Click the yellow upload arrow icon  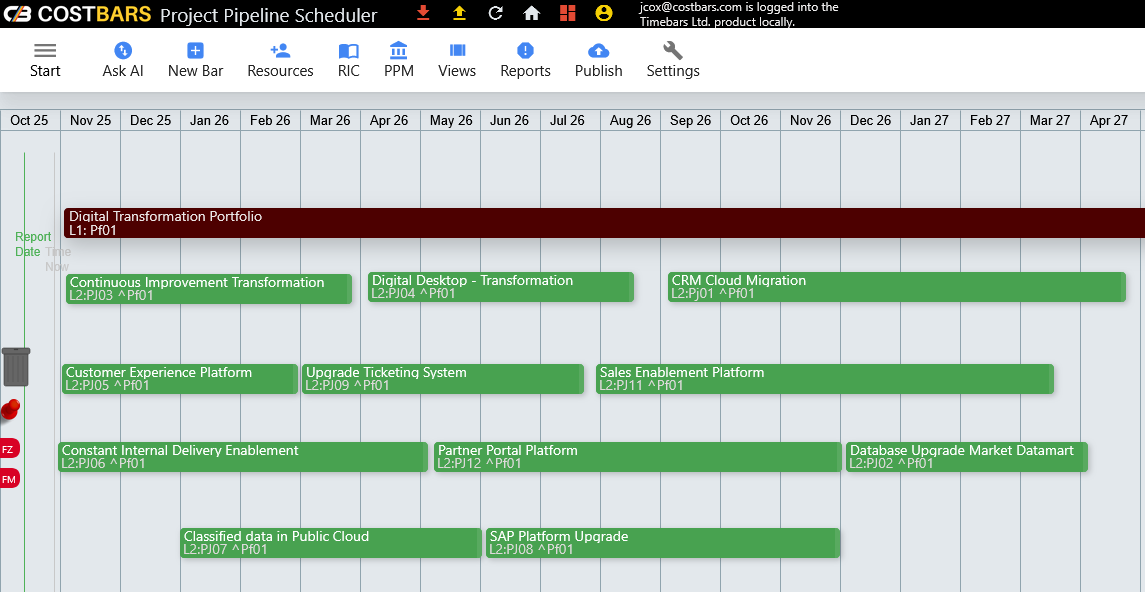click(459, 13)
